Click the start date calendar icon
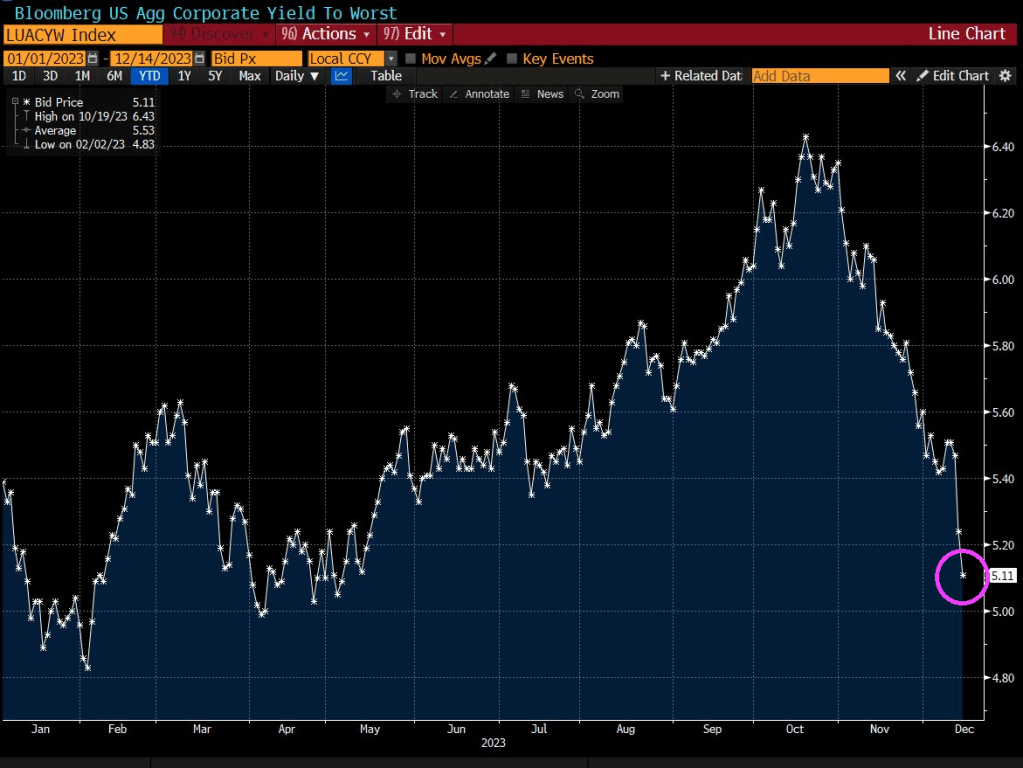 point(93,59)
